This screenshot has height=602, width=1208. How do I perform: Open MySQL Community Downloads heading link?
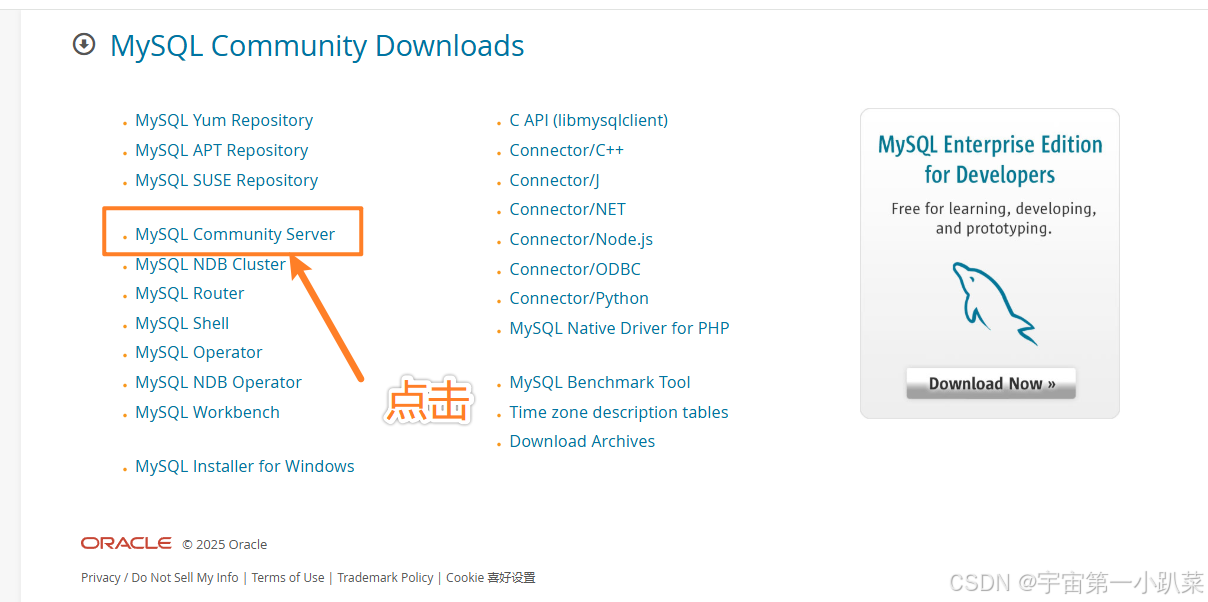[317, 46]
